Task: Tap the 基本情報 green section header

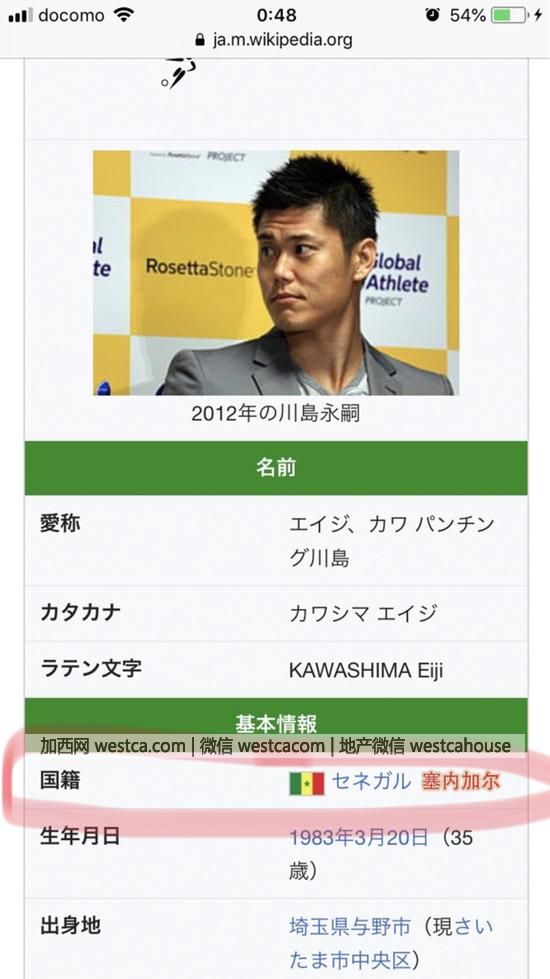Action: click(x=276, y=724)
